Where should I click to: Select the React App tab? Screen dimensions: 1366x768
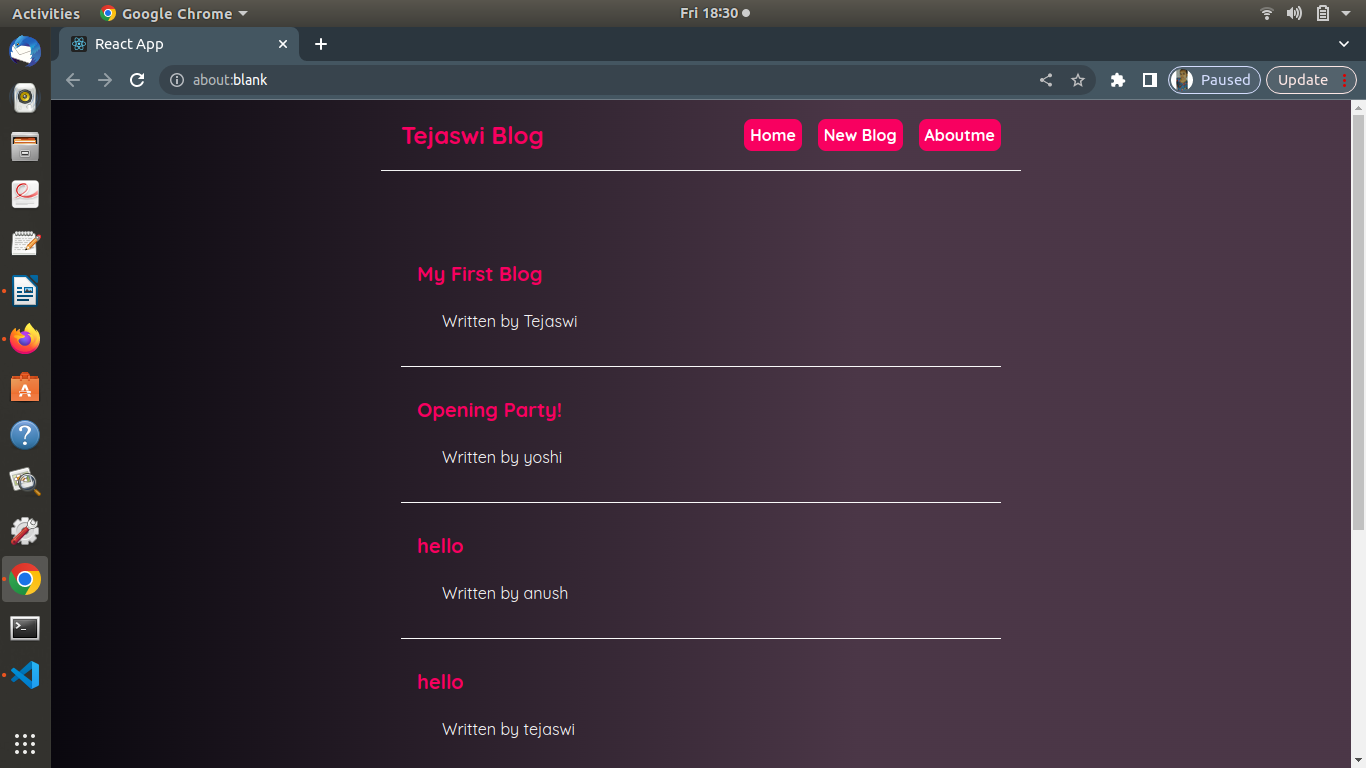click(x=170, y=44)
